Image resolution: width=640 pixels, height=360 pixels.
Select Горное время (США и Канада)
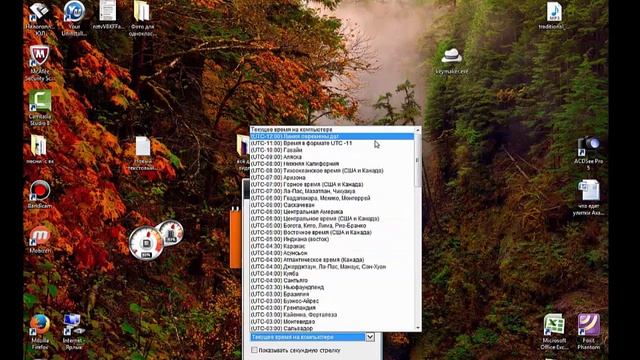(332, 184)
